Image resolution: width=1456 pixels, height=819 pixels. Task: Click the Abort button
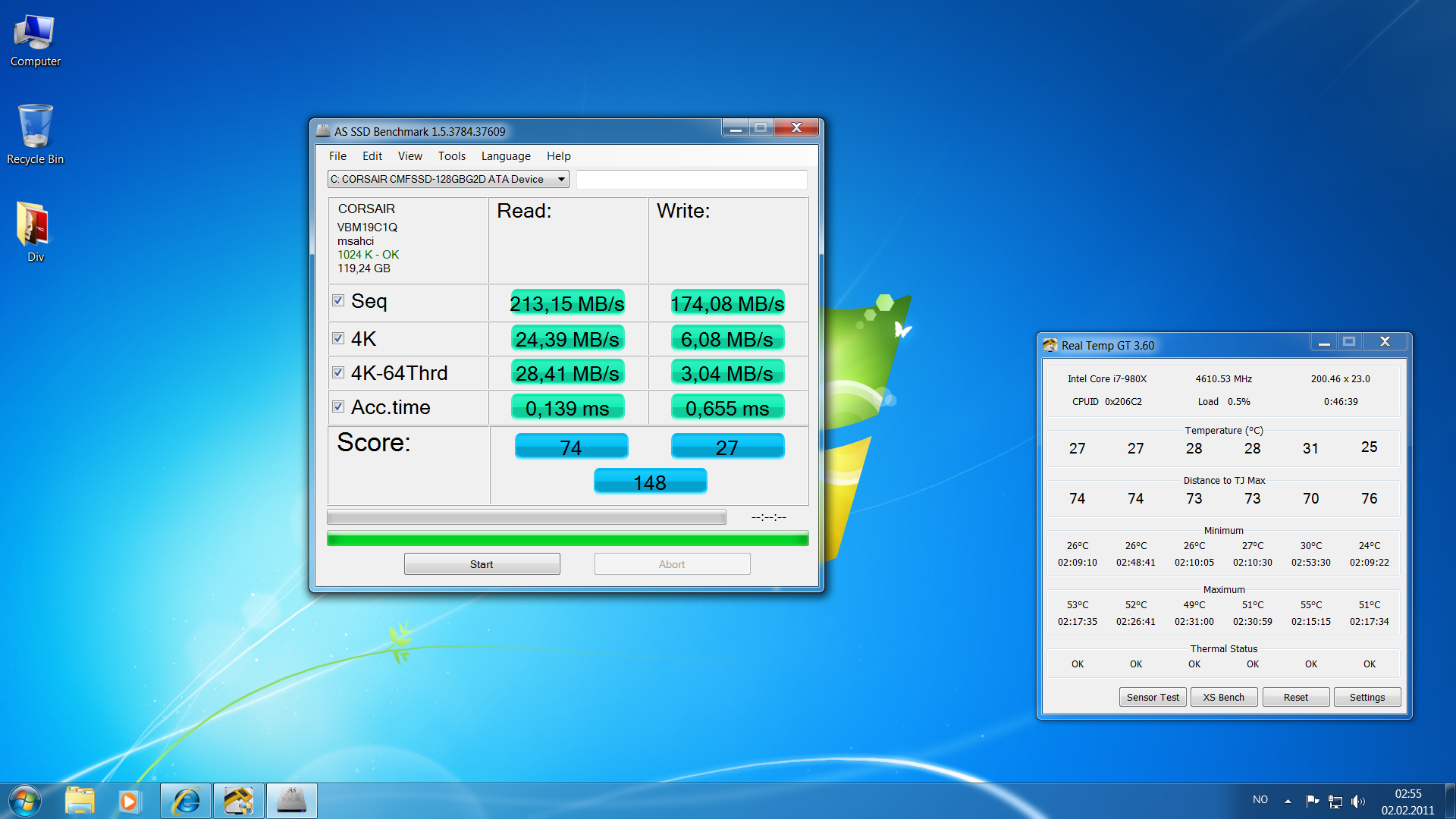point(672,564)
